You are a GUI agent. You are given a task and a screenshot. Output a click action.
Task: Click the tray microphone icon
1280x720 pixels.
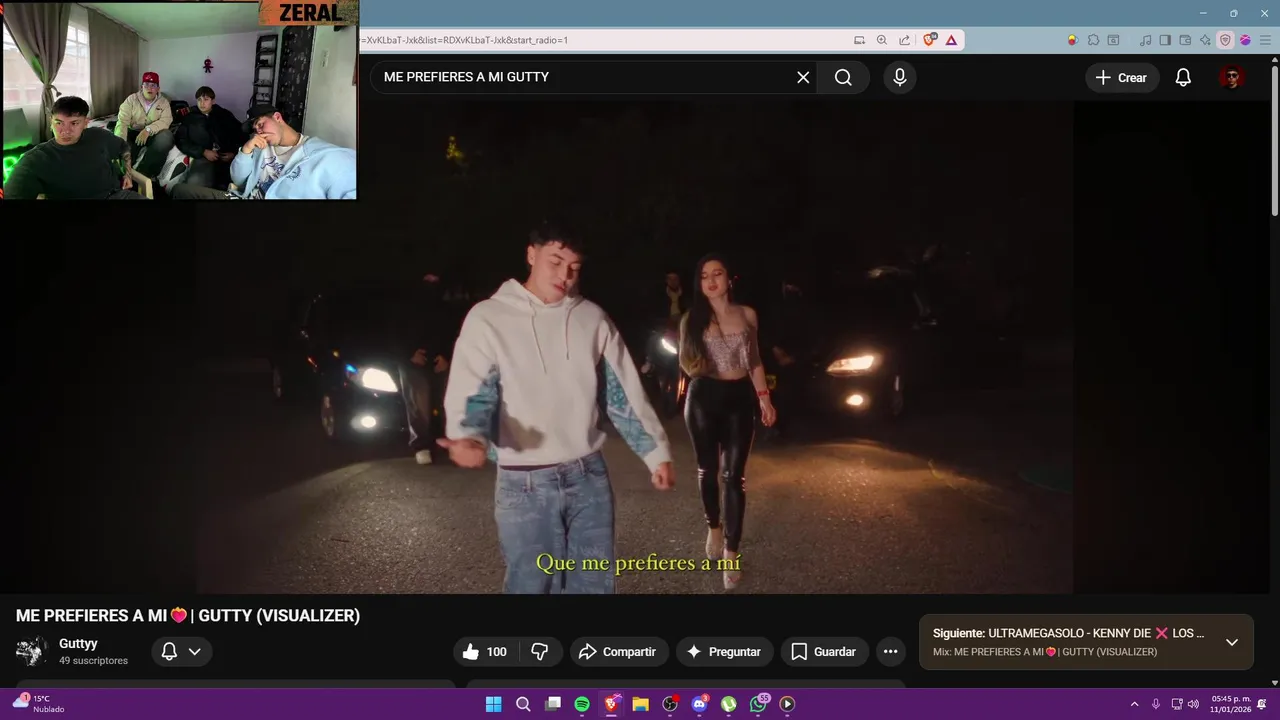[1156, 704]
